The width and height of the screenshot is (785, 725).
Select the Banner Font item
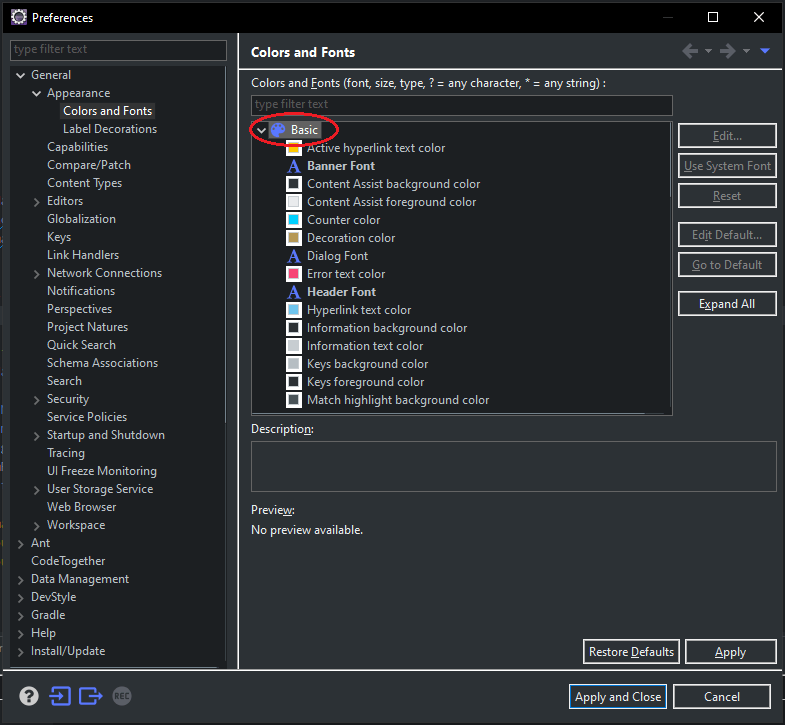click(x=340, y=166)
